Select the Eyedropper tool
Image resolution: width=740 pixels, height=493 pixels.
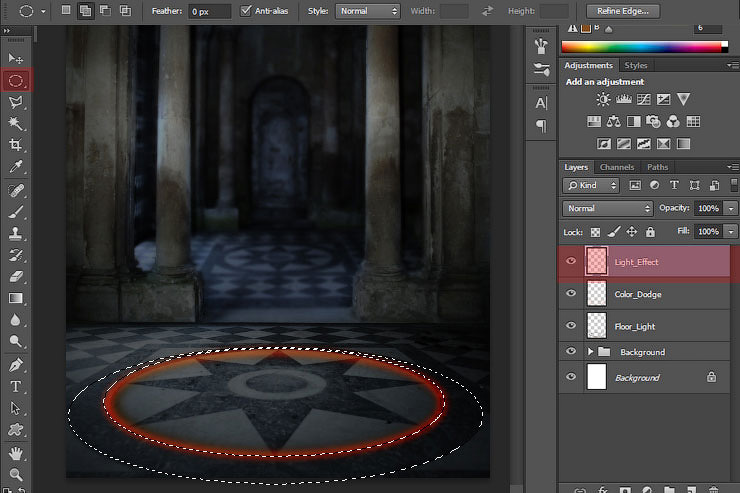(16, 167)
